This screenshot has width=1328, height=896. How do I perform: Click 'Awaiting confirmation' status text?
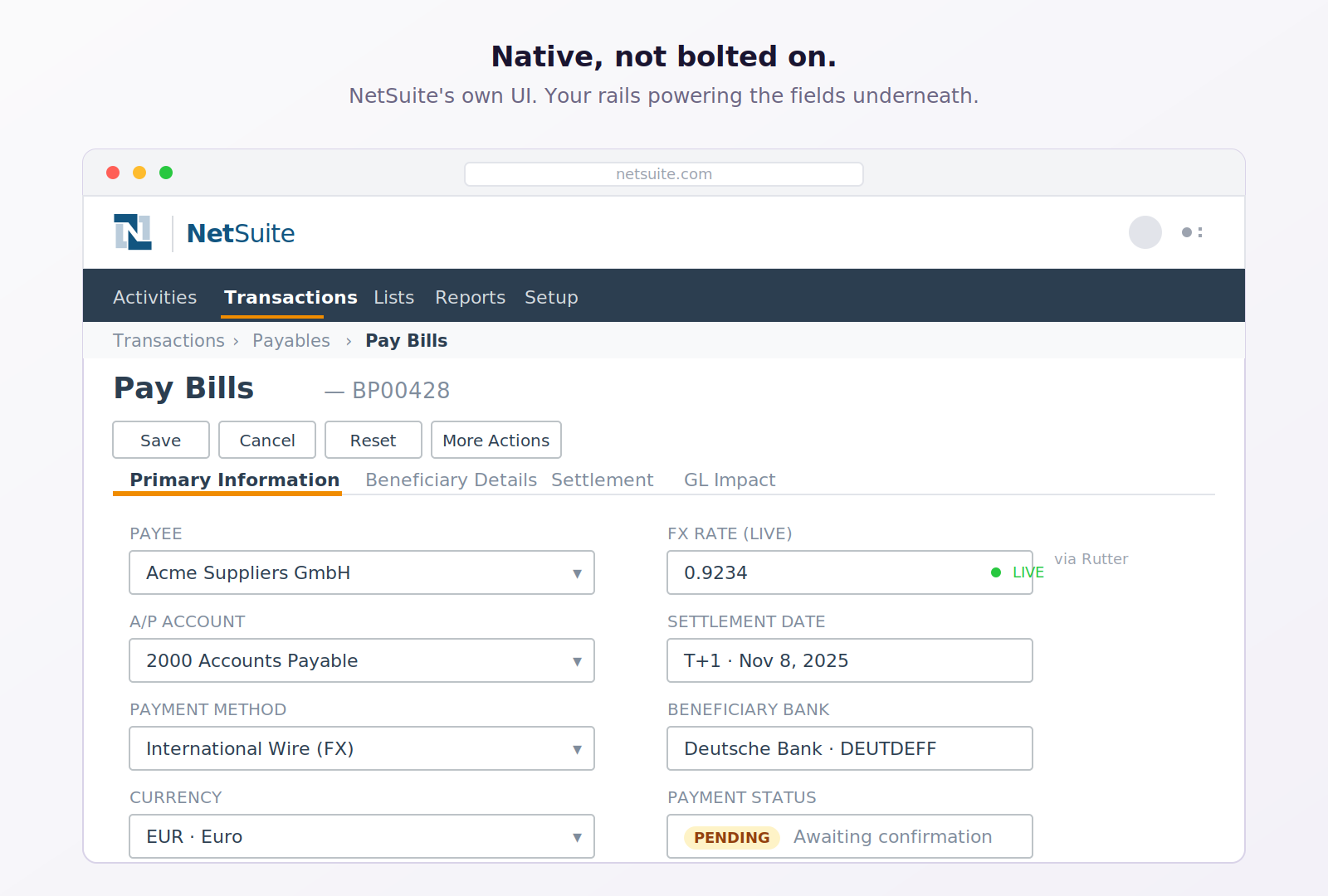click(893, 836)
